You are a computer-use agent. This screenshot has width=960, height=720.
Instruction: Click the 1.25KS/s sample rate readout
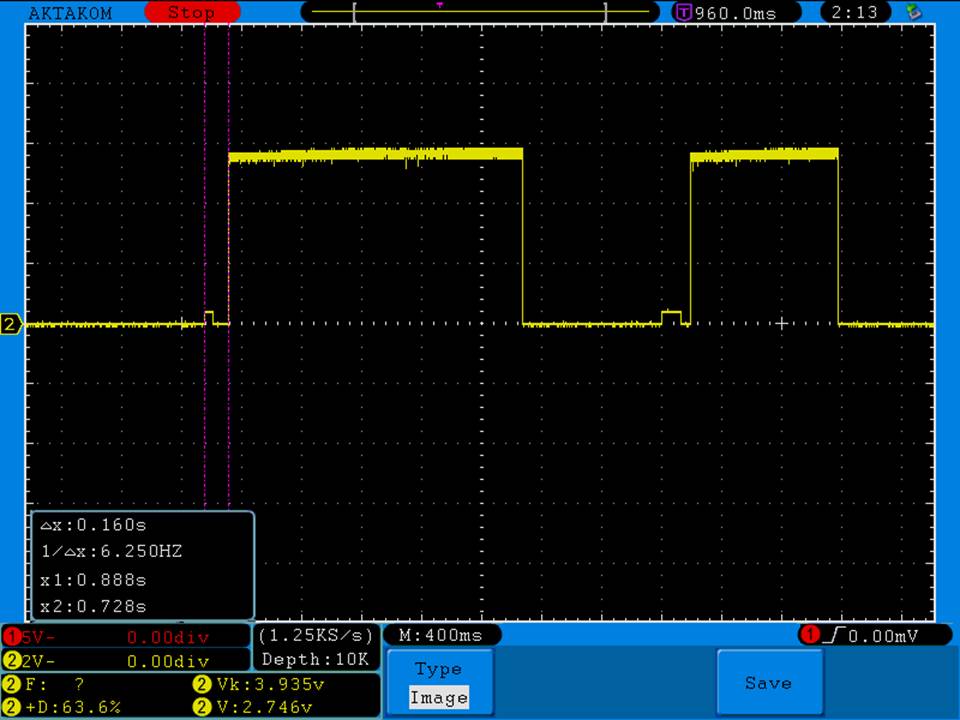[316, 636]
